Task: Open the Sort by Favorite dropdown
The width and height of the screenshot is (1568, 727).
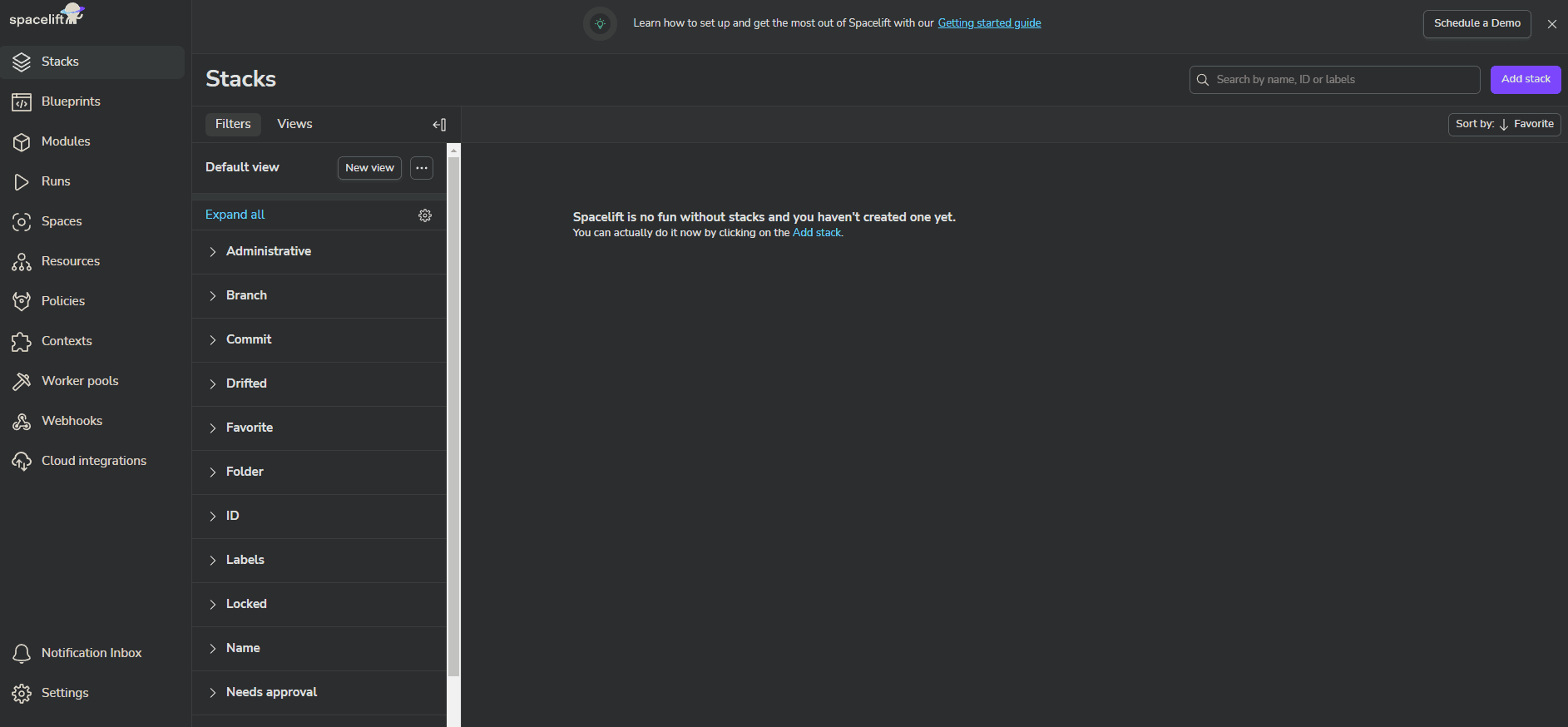Action: tap(1504, 125)
